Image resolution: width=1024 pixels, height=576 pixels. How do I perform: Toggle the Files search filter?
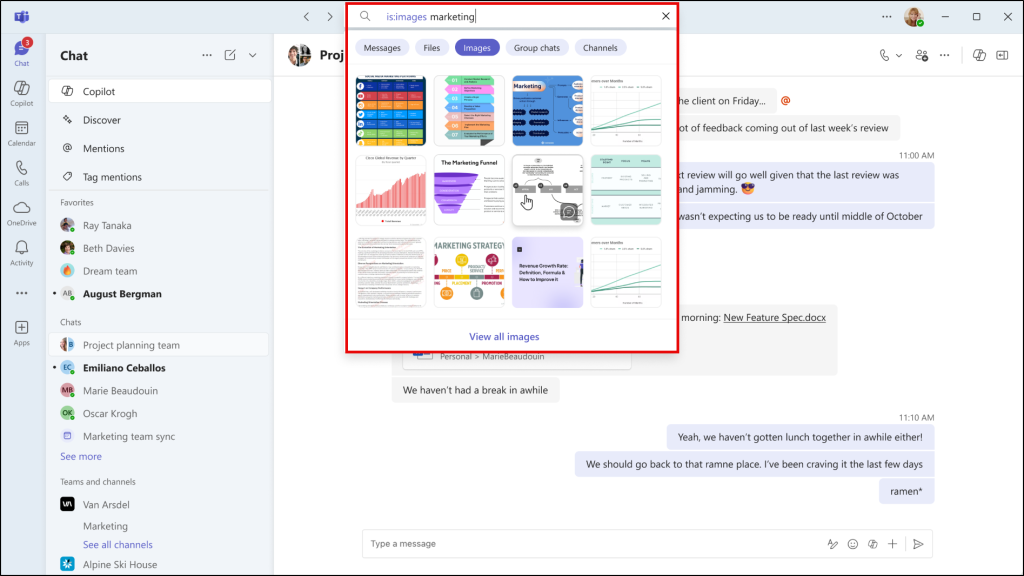[x=431, y=47]
